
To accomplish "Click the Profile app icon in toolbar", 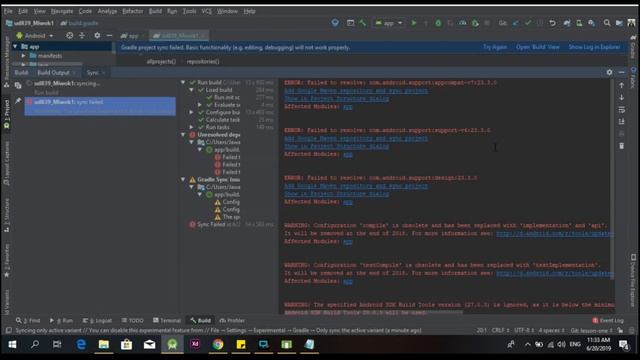I will point(462,23).
